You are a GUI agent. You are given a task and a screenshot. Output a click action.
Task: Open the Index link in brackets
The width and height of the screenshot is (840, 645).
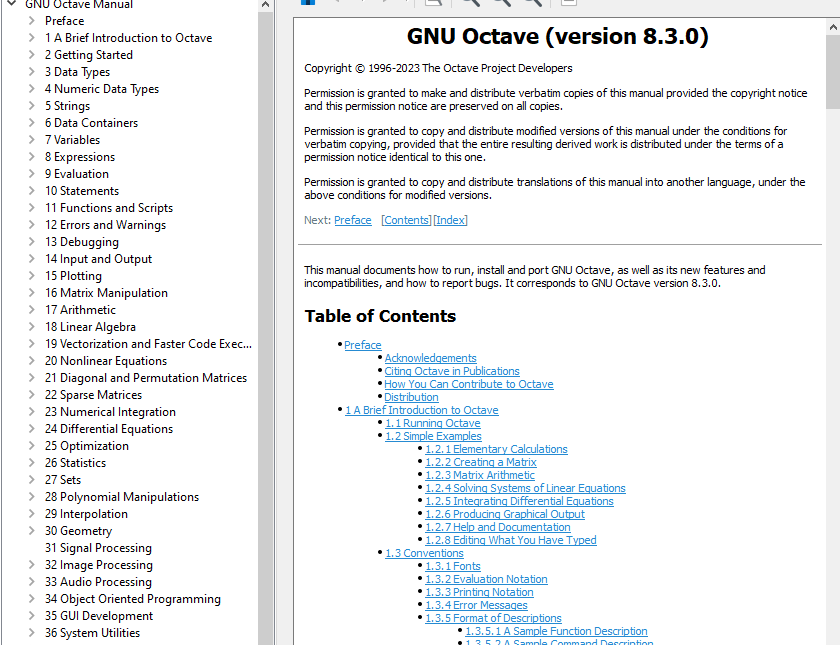450,219
